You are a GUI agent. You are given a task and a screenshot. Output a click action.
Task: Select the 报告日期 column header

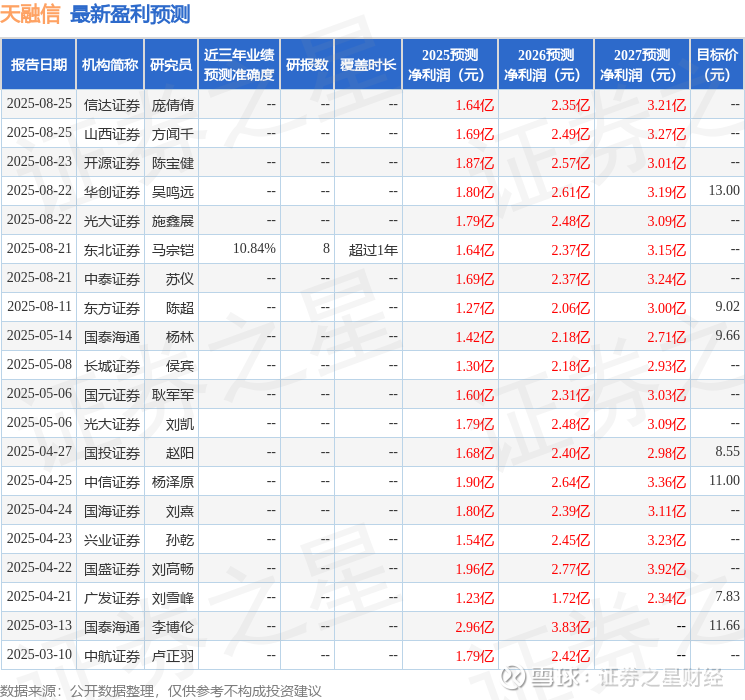38,64
